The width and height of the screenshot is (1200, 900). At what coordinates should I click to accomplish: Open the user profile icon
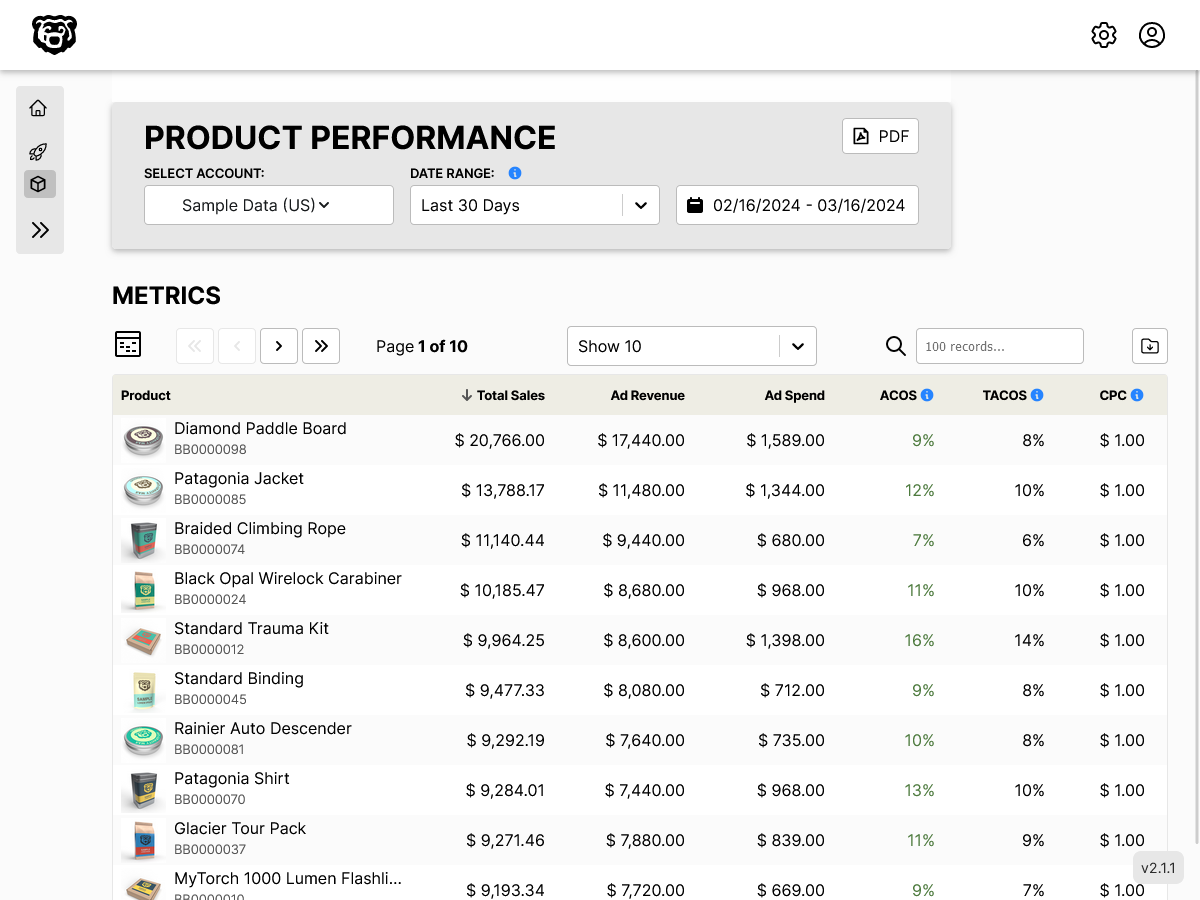pos(1152,35)
